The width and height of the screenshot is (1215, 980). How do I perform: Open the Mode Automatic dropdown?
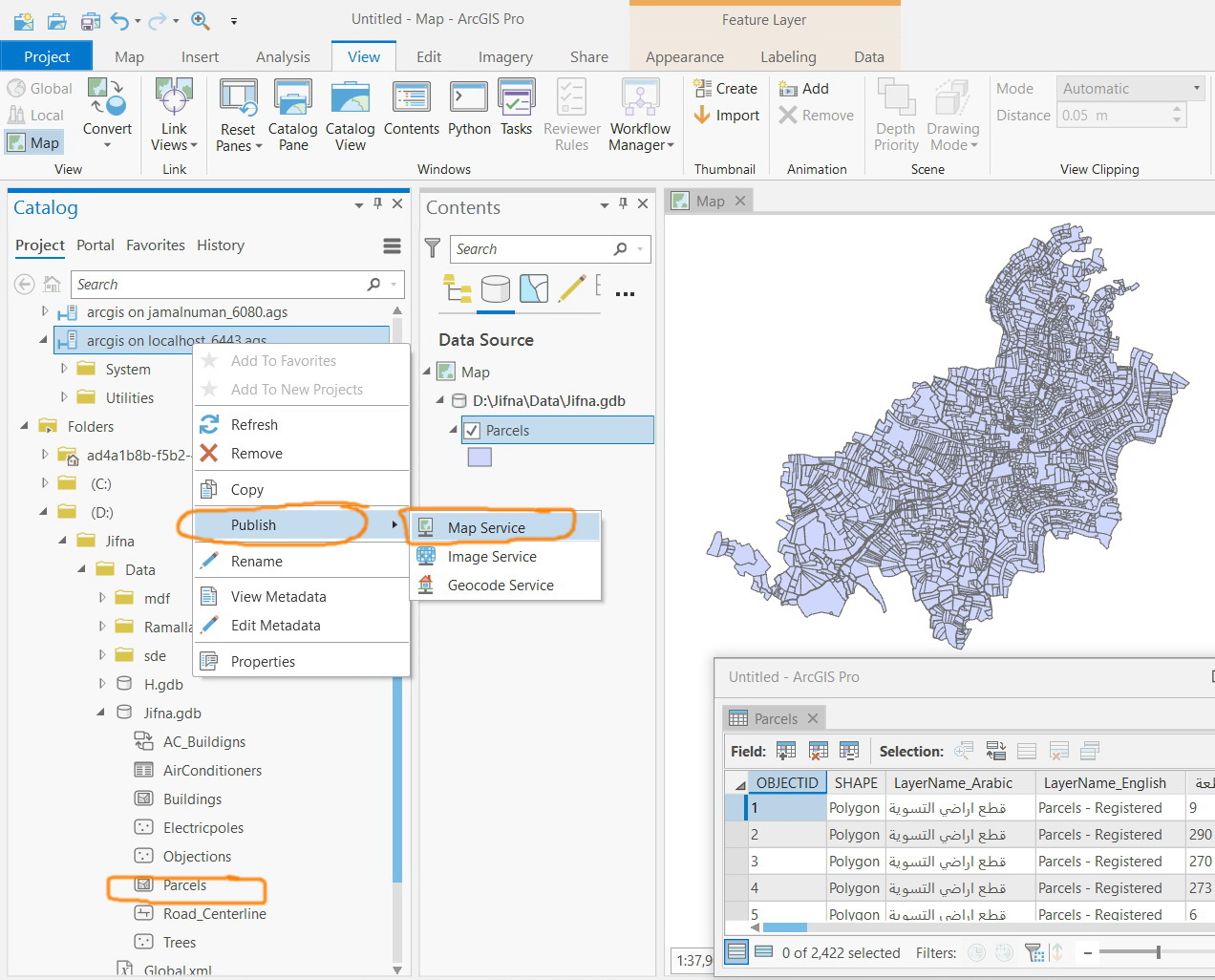coord(1131,89)
